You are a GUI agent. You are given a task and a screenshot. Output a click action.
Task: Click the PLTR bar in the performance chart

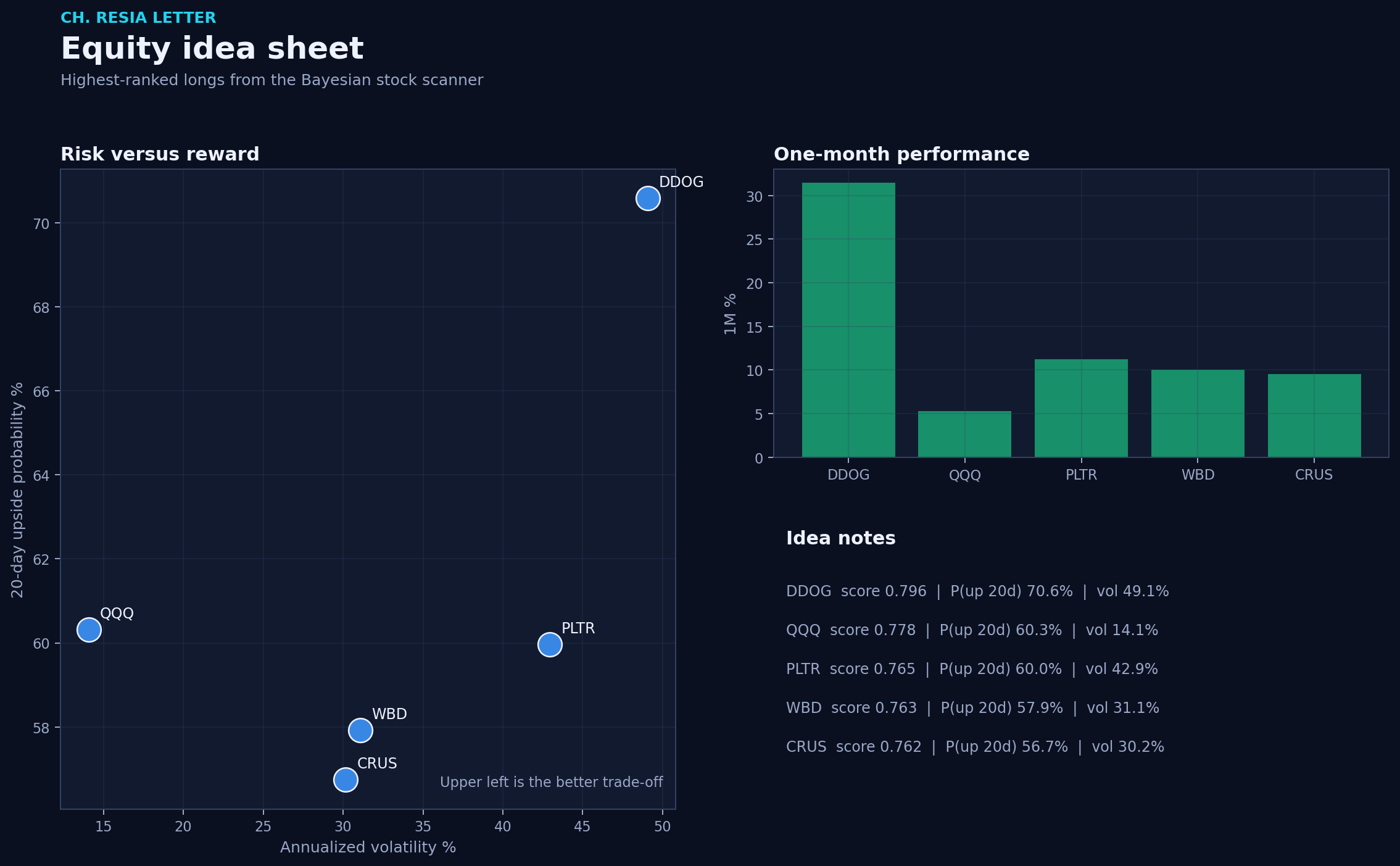[x=1081, y=408]
